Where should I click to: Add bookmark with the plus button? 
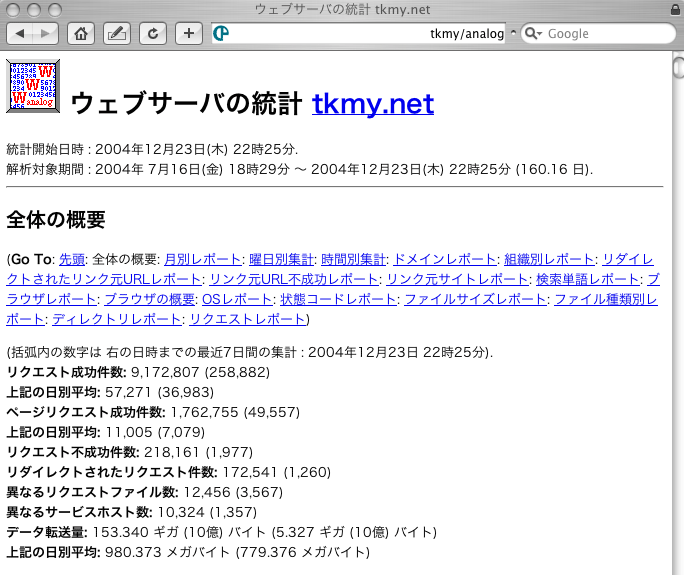coord(189,33)
